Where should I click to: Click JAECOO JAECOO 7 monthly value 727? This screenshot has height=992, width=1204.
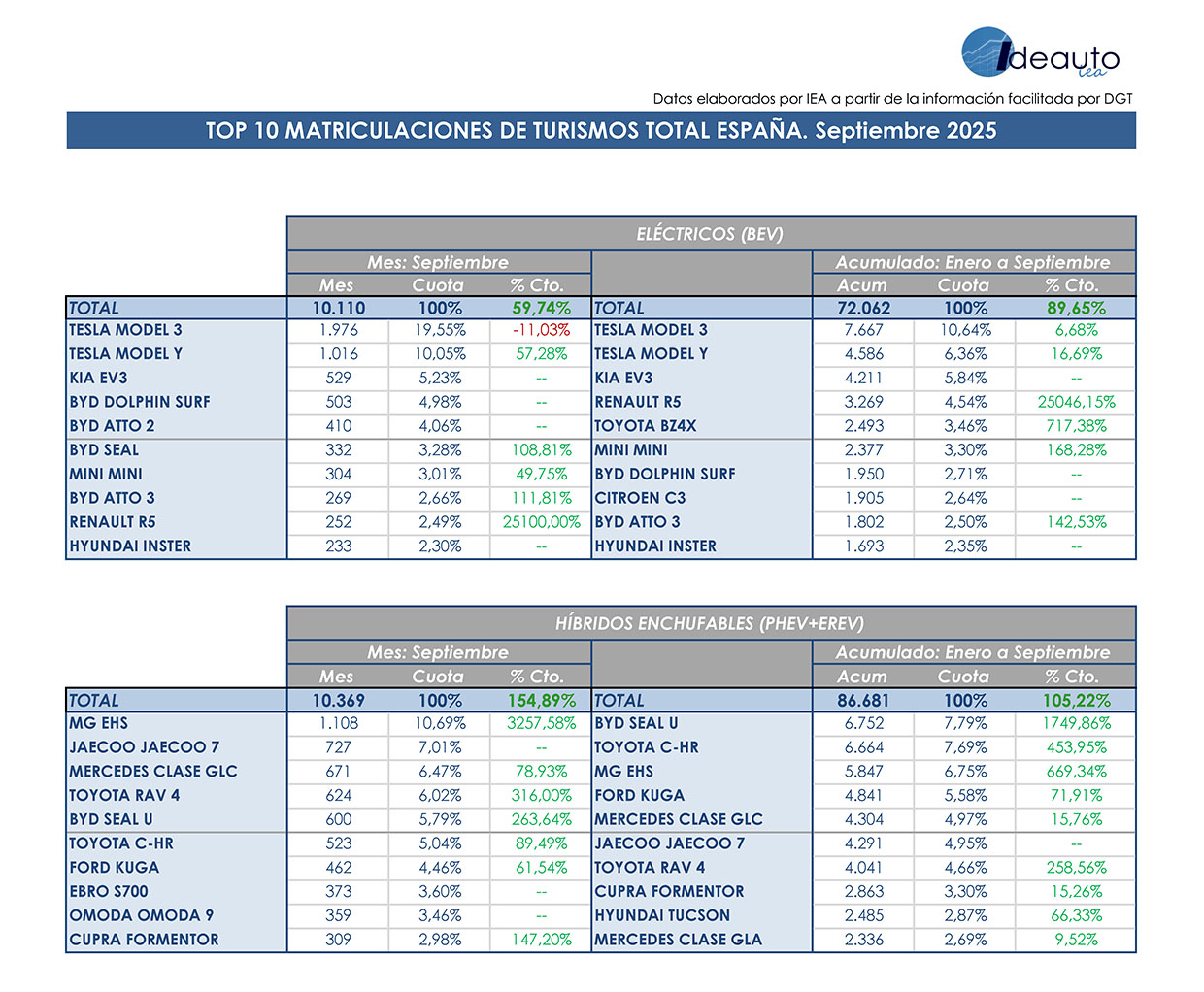[x=339, y=747]
